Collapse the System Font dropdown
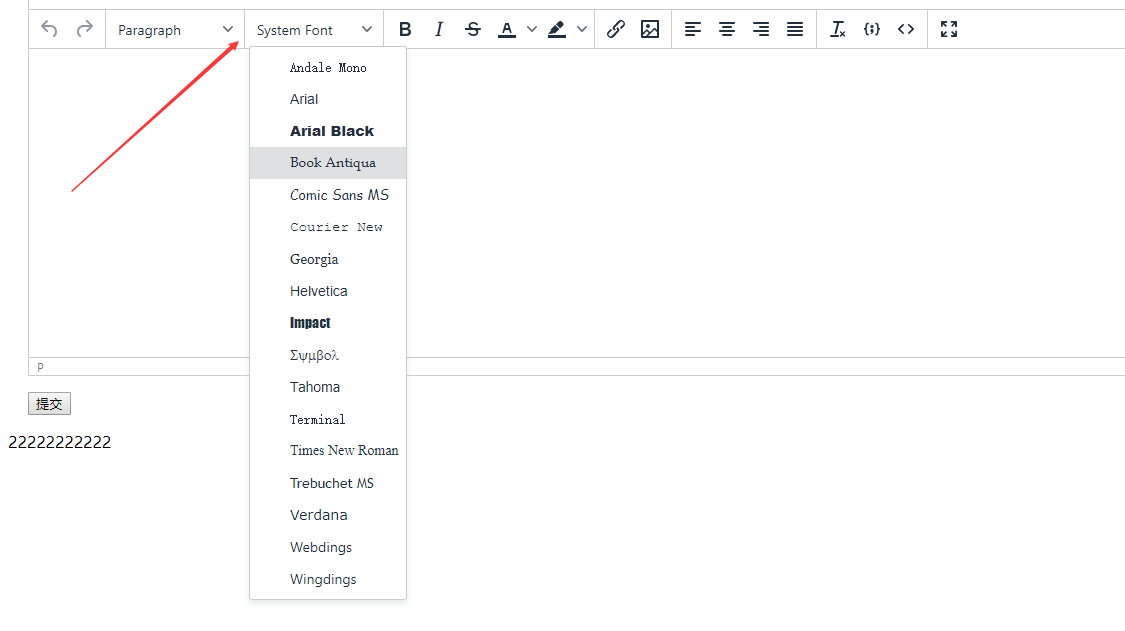The width and height of the screenshot is (1125, 631). [314, 29]
